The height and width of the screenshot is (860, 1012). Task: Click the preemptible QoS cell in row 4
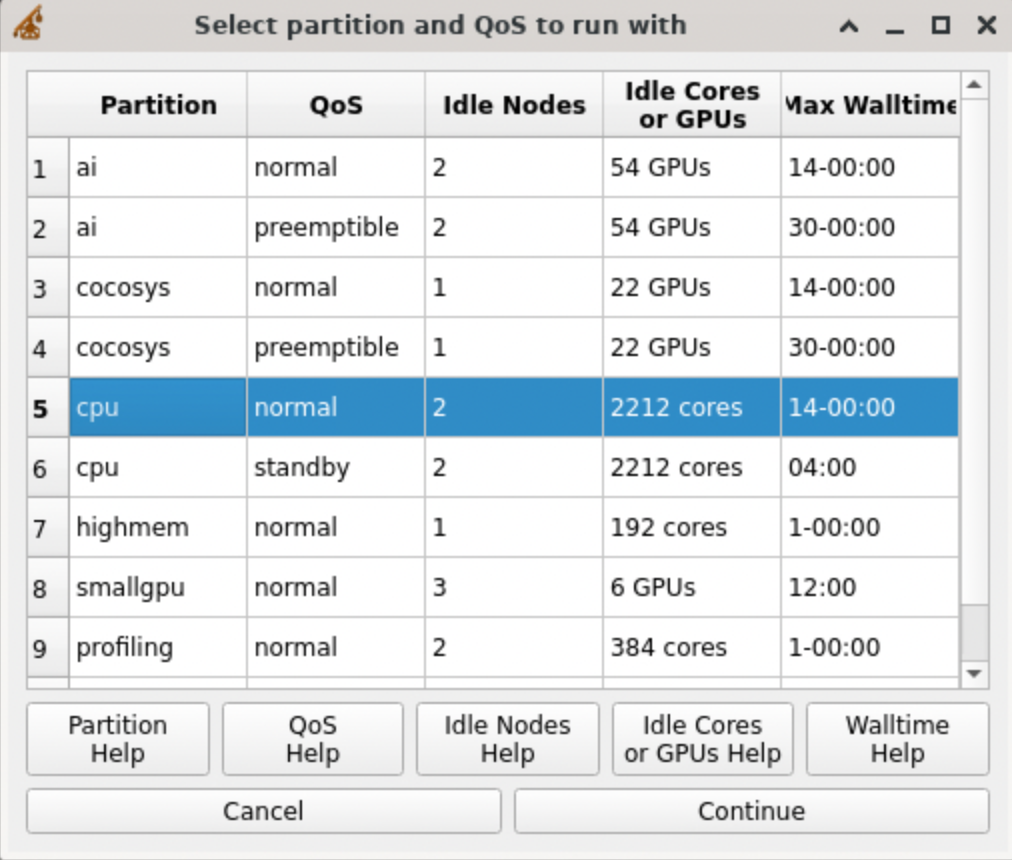point(336,347)
